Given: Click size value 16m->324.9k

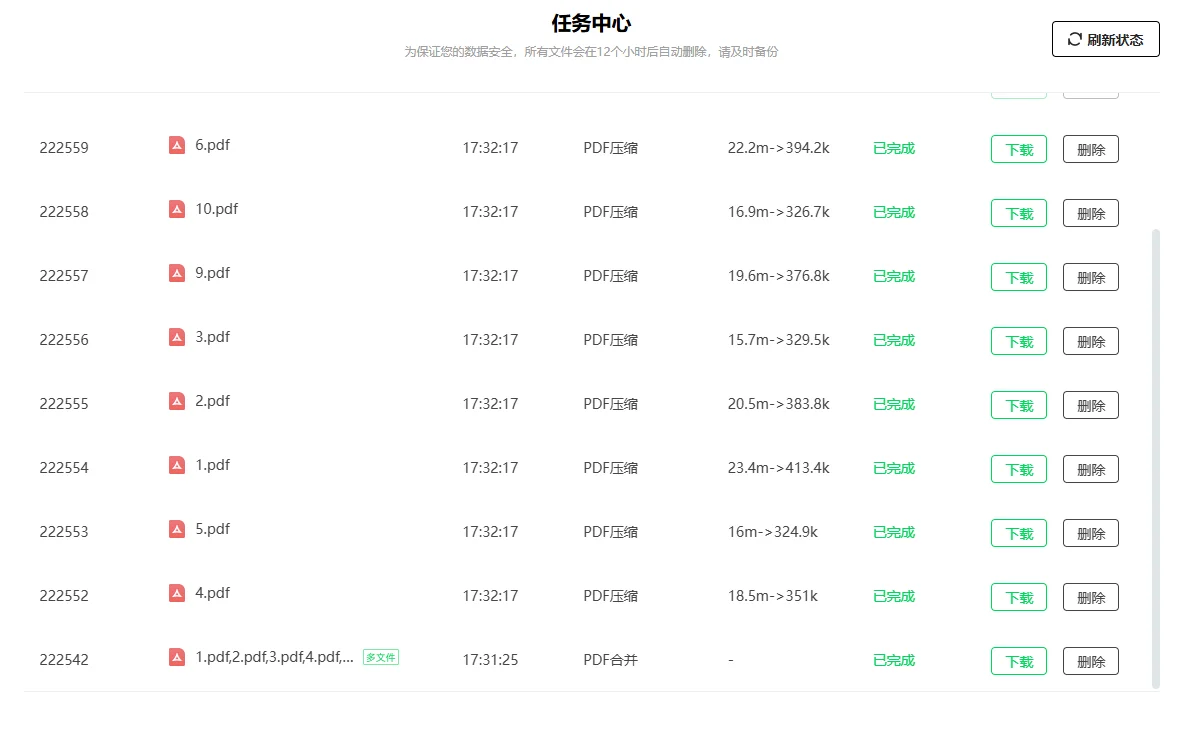Looking at the screenshot, I should point(772,532).
